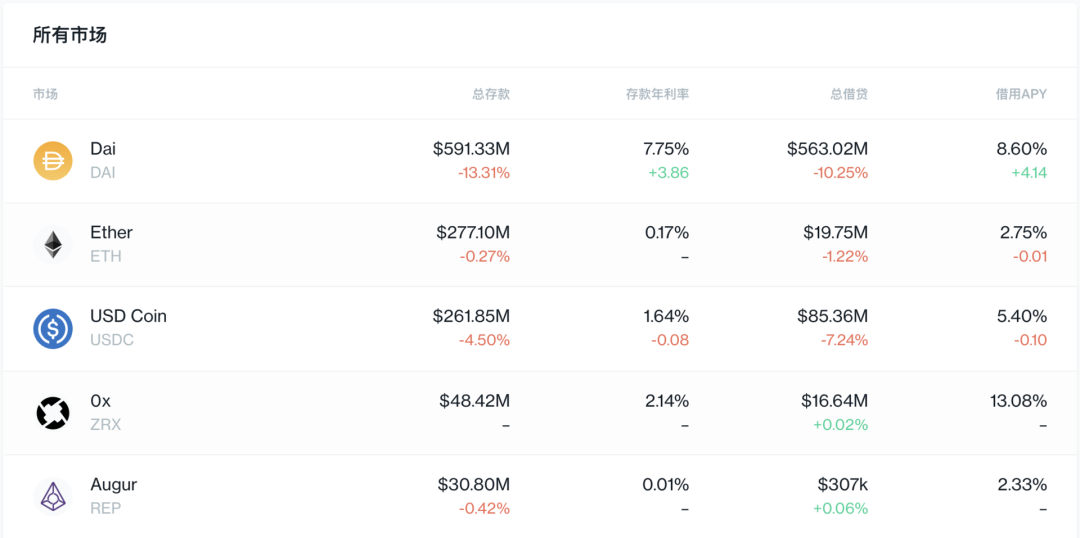Click the ZRX ticker label

coord(105,425)
